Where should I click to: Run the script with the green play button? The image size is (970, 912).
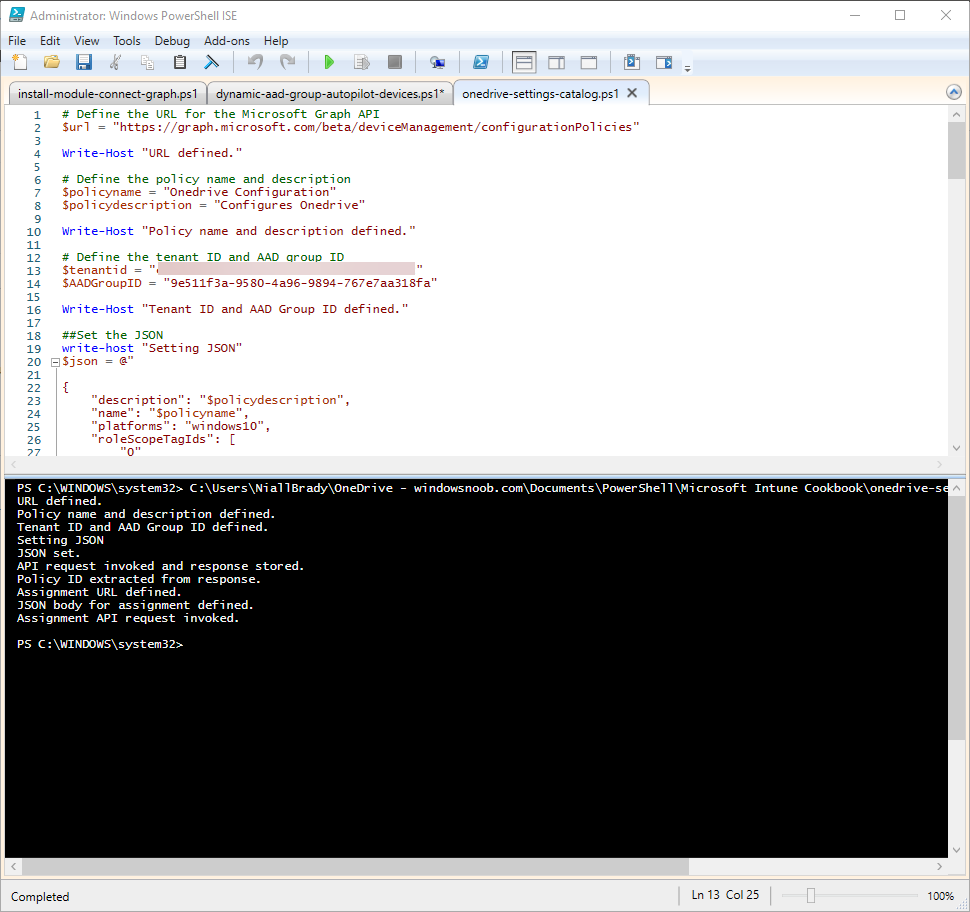pyautogui.click(x=329, y=62)
